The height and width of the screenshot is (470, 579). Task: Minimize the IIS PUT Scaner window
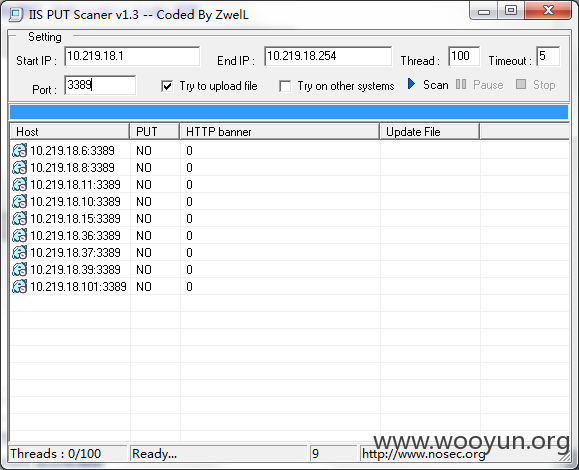[x=484, y=11]
